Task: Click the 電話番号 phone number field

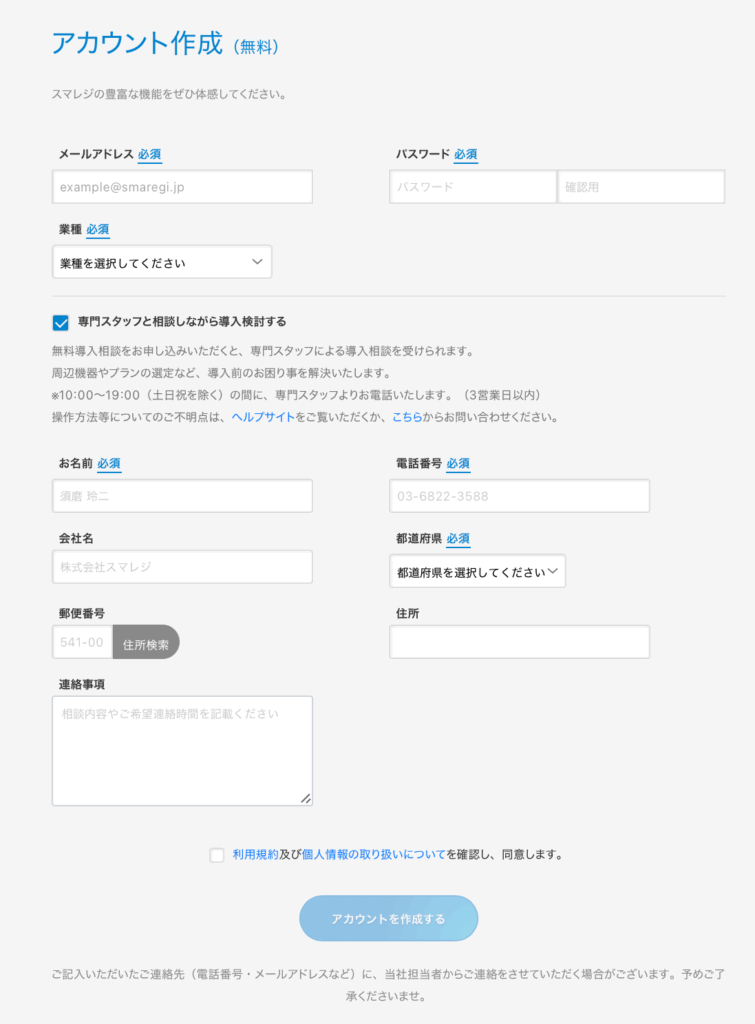Action: [519, 496]
